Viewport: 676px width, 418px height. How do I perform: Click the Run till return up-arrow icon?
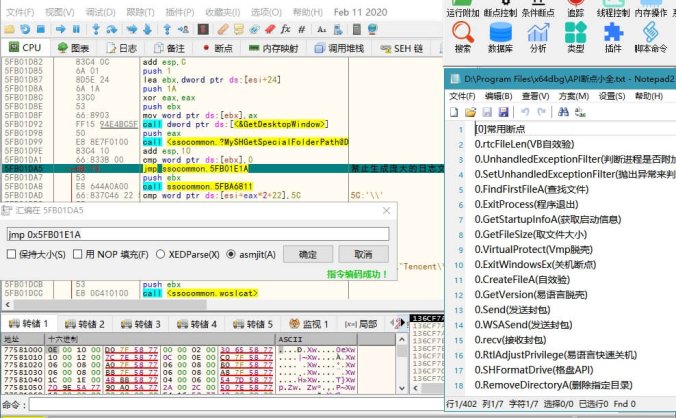click(x=167, y=29)
